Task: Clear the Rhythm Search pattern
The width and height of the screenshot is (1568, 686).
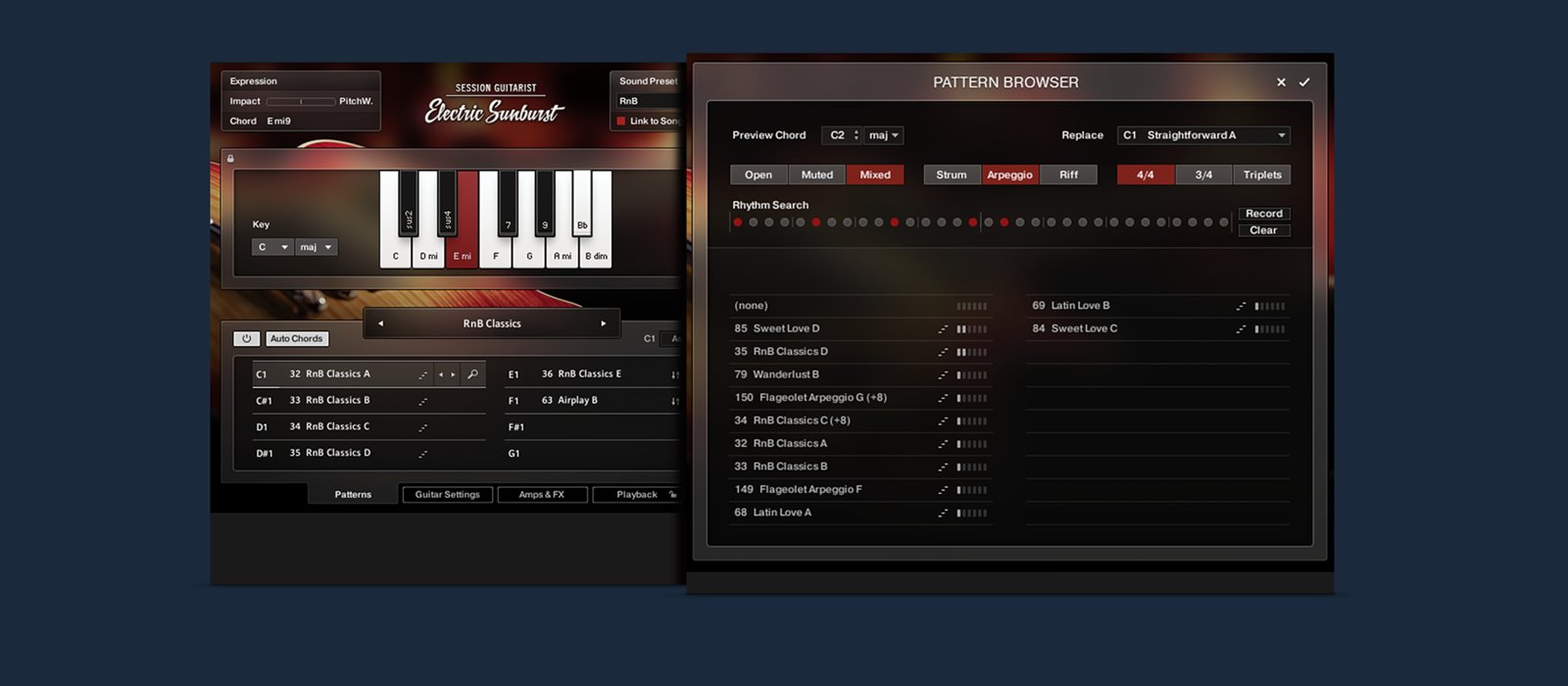Action: click(1263, 231)
